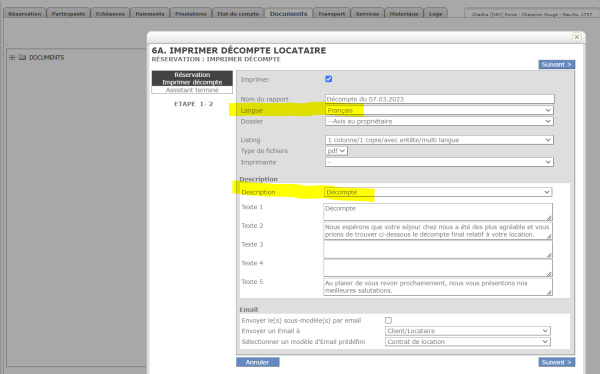Click the Nom du rapport field
The height and width of the screenshot is (374, 600).
pyautogui.click(x=440, y=99)
